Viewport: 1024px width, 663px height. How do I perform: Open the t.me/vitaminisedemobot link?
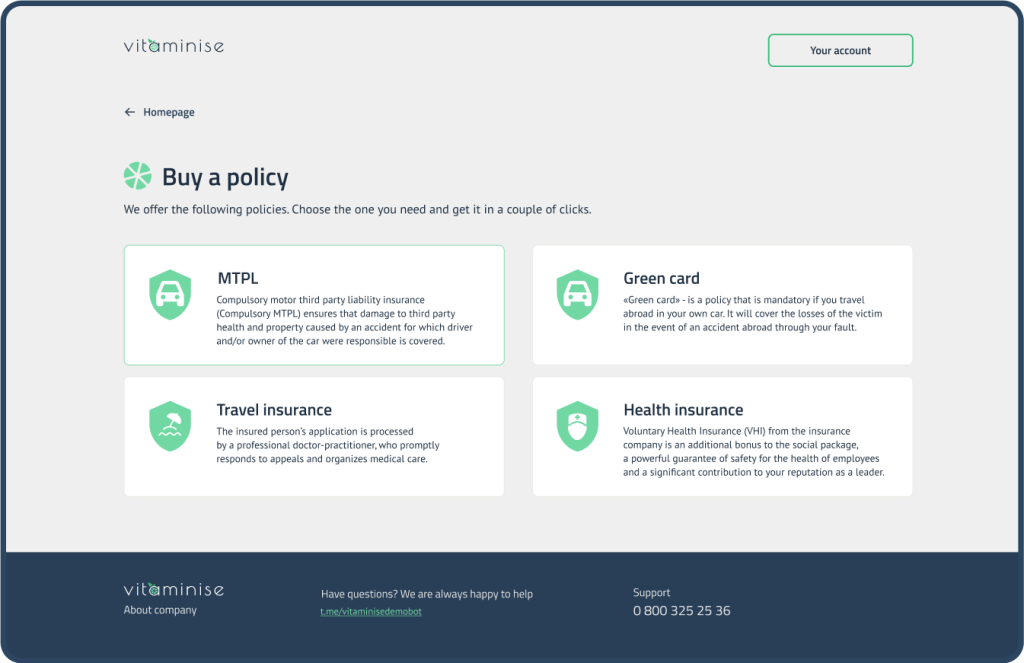pos(371,611)
